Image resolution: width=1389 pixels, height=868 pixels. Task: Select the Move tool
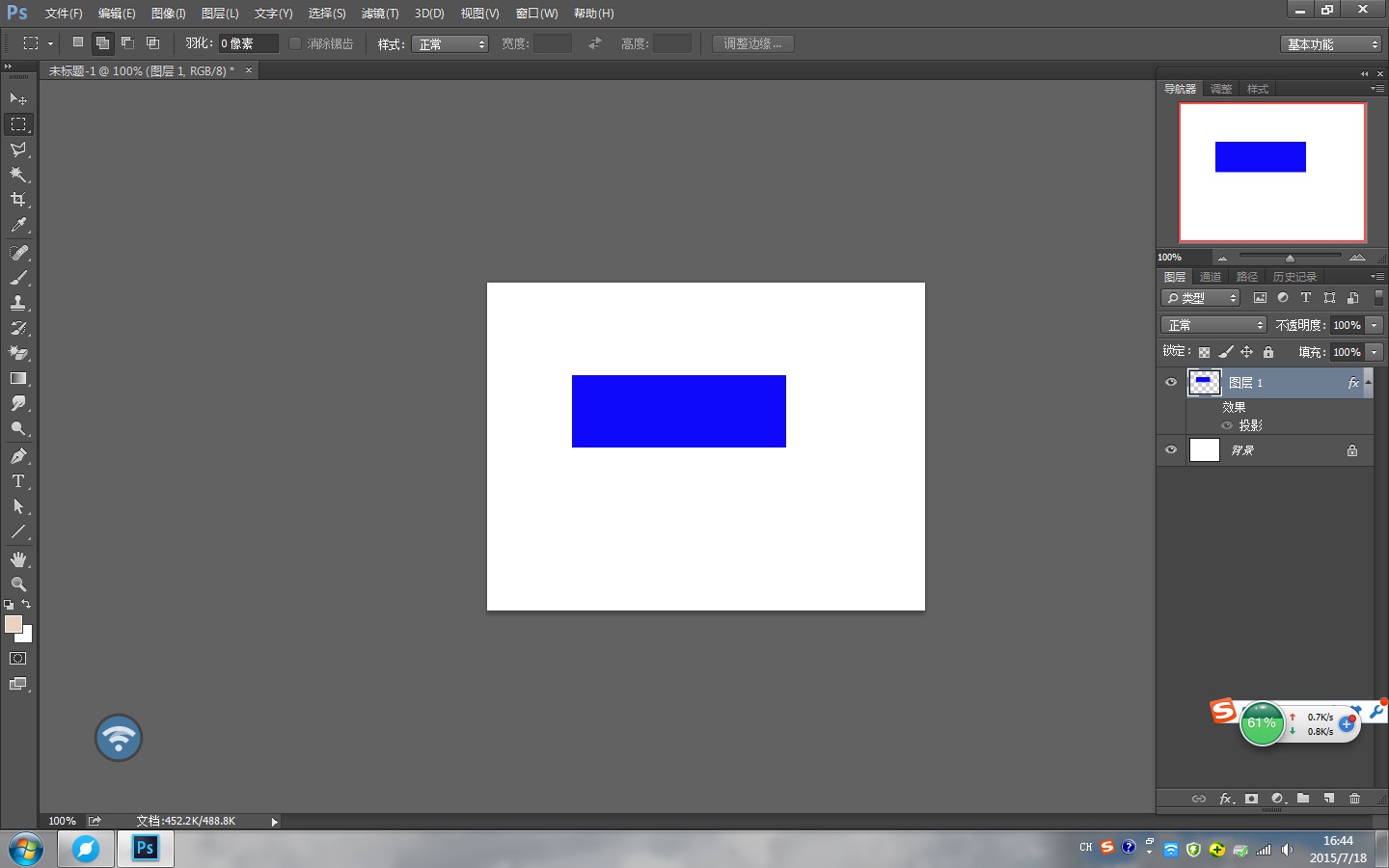17,98
